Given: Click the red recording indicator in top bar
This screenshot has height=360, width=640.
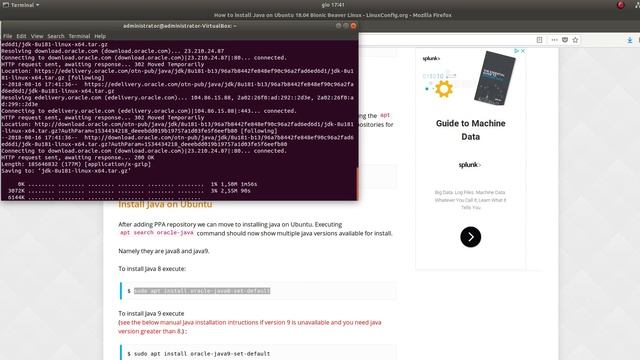Looking at the screenshot, I should click(x=620, y=5).
